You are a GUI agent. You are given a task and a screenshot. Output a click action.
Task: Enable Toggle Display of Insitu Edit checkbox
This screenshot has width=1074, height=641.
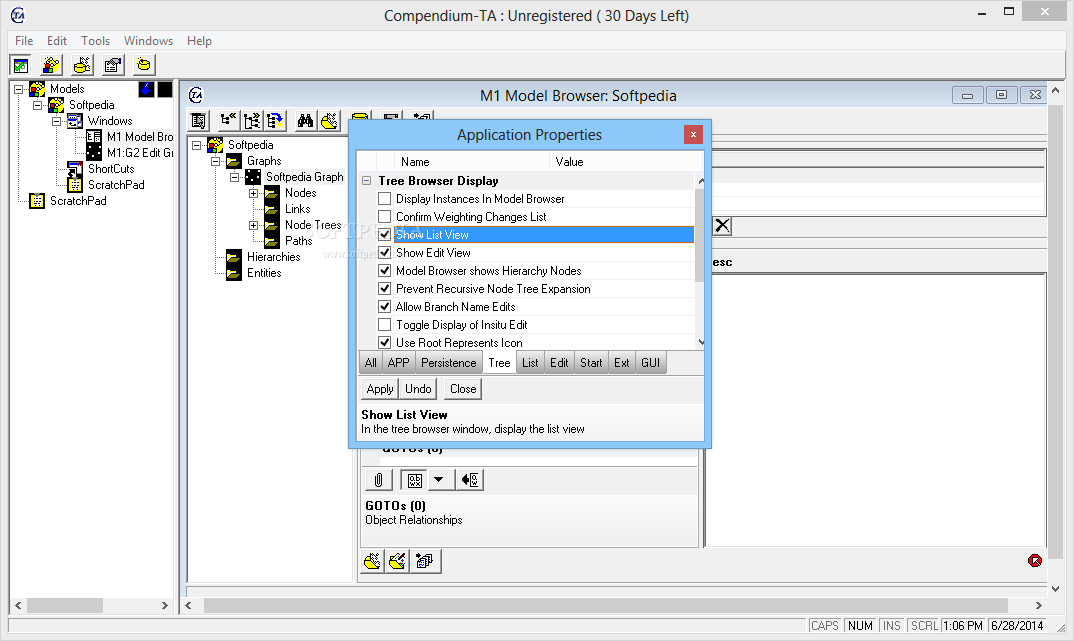point(385,325)
